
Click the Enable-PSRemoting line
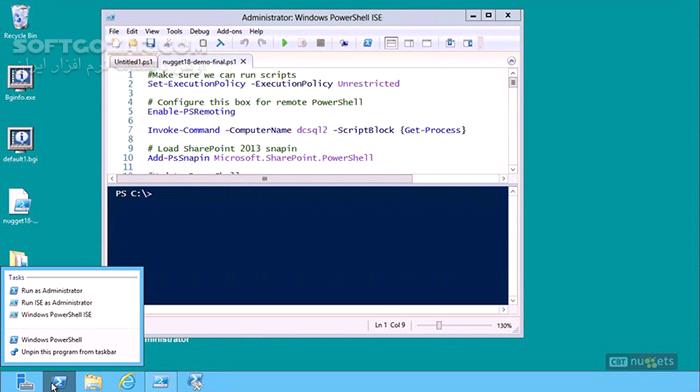pyautogui.click(x=191, y=112)
